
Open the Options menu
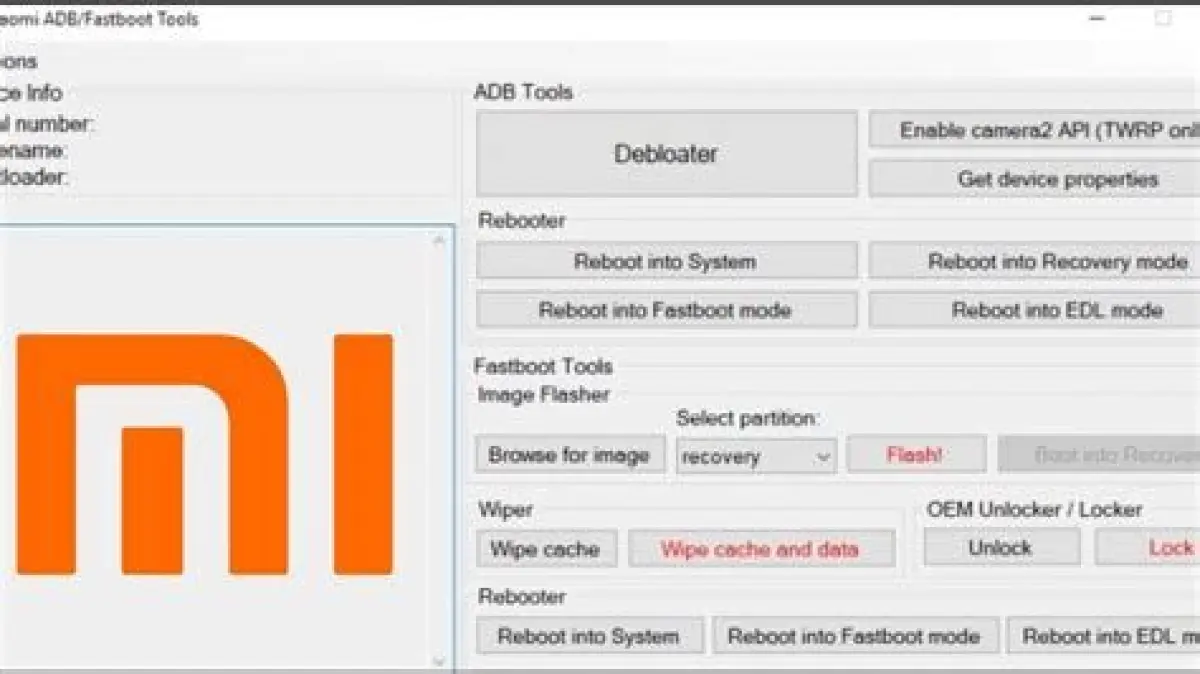pos(18,62)
